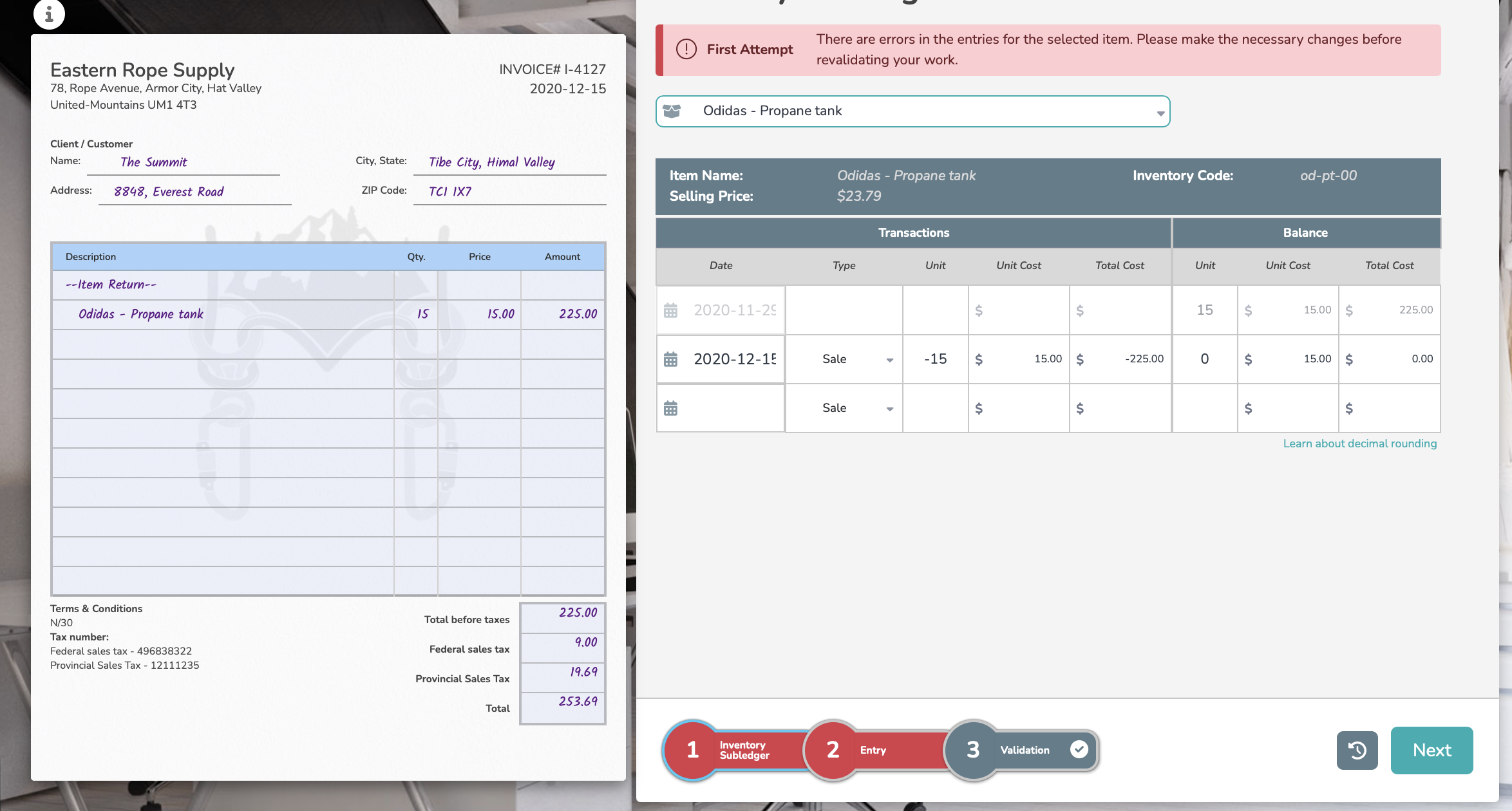Click the date field 2020-12-15
Viewport: 1512px width, 811px height.
click(x=734, y=359)
